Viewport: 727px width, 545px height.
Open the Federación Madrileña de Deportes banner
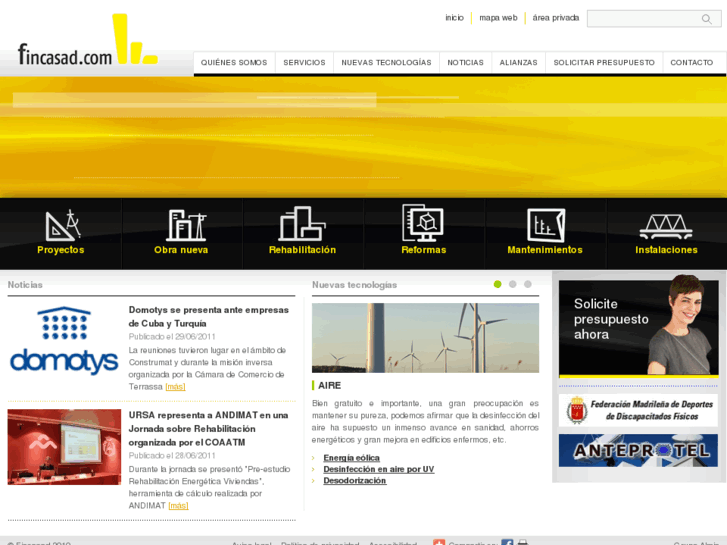coord(638,410)
